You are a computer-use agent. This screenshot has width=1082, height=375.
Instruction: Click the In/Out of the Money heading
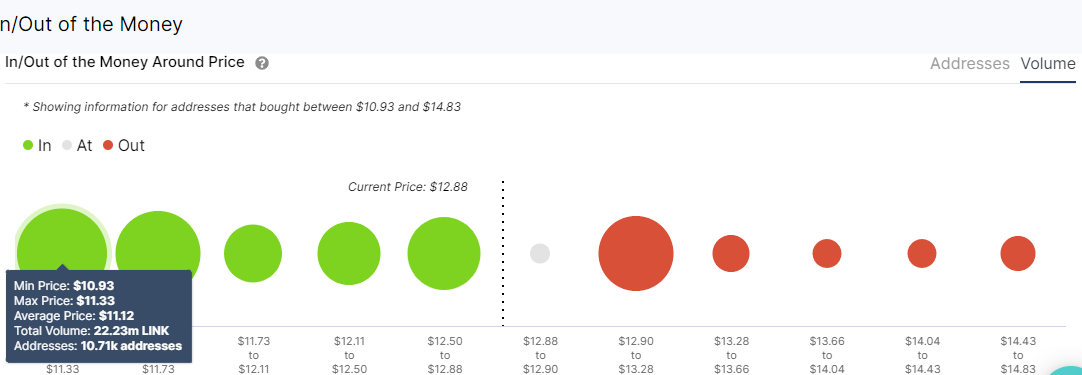pos(91,25)
